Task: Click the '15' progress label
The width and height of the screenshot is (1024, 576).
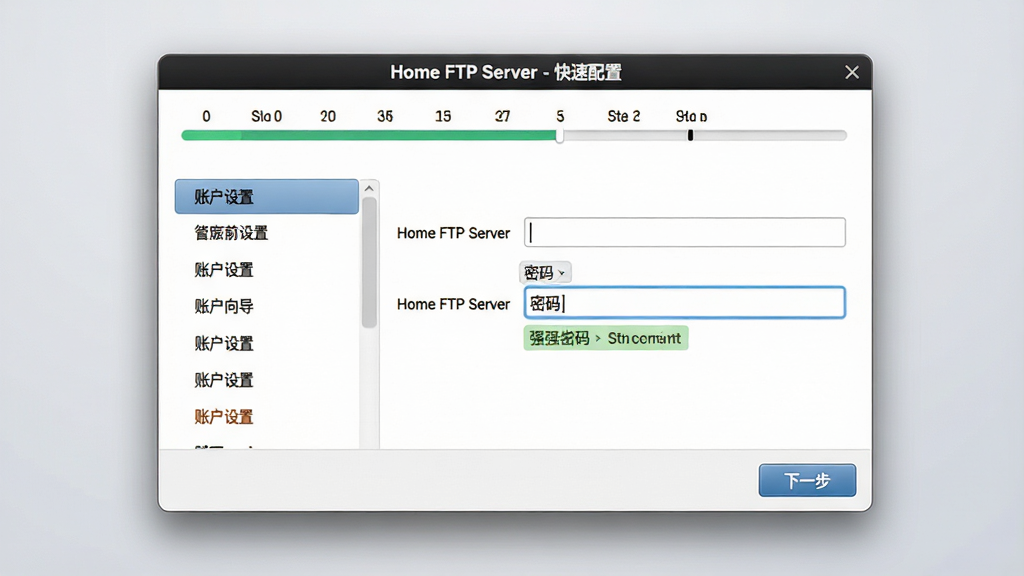Action: pos(443,116)
